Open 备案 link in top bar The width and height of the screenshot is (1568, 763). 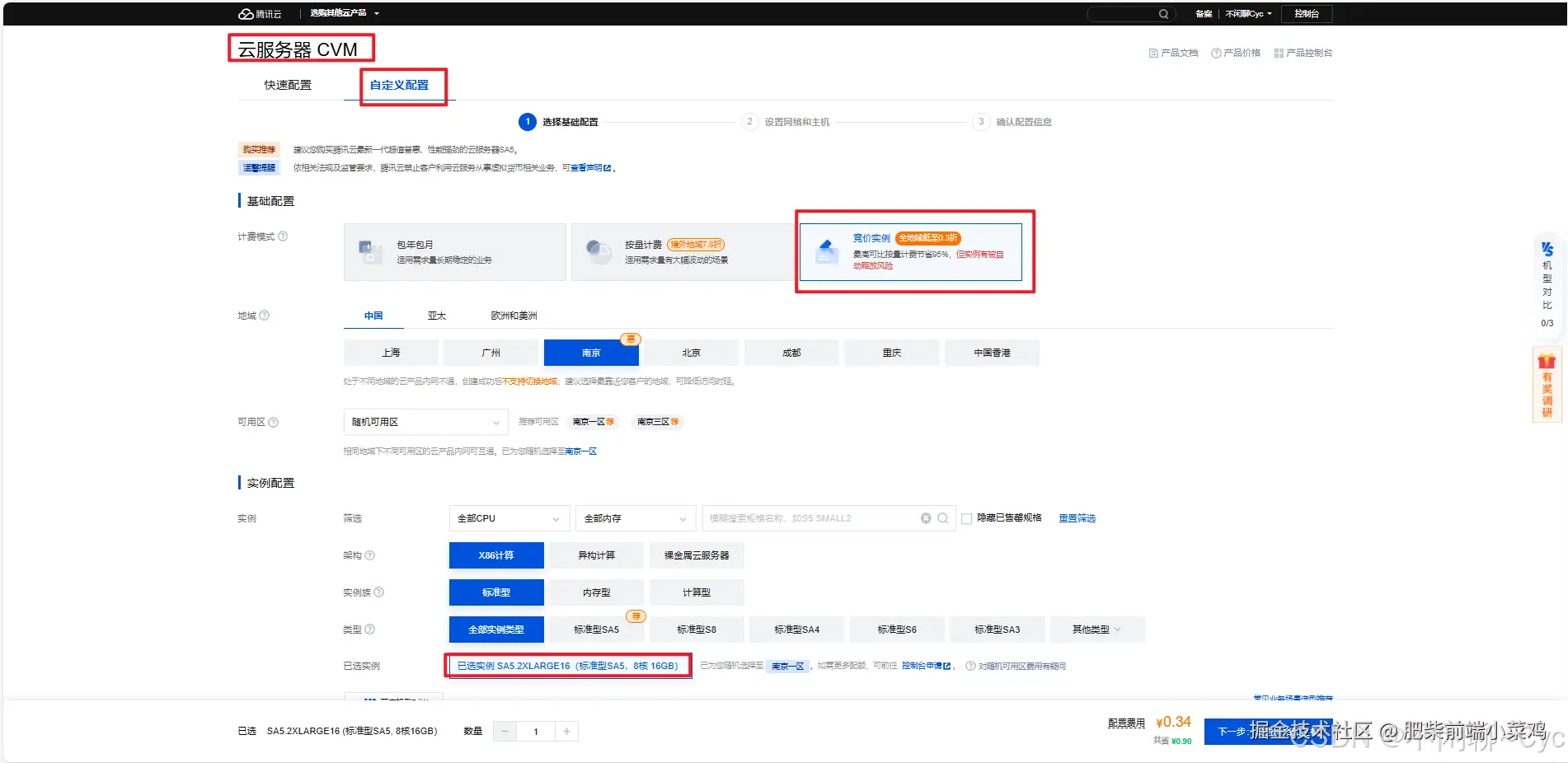click(1204, 14)
